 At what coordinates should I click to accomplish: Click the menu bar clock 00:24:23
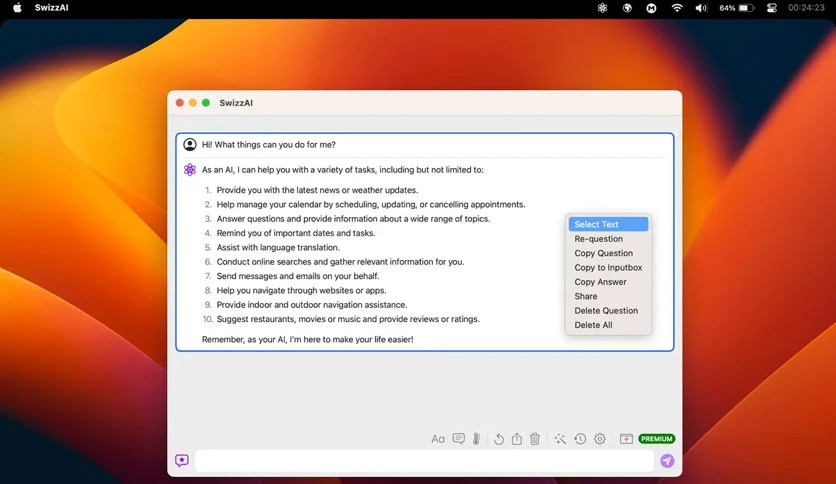806,8
